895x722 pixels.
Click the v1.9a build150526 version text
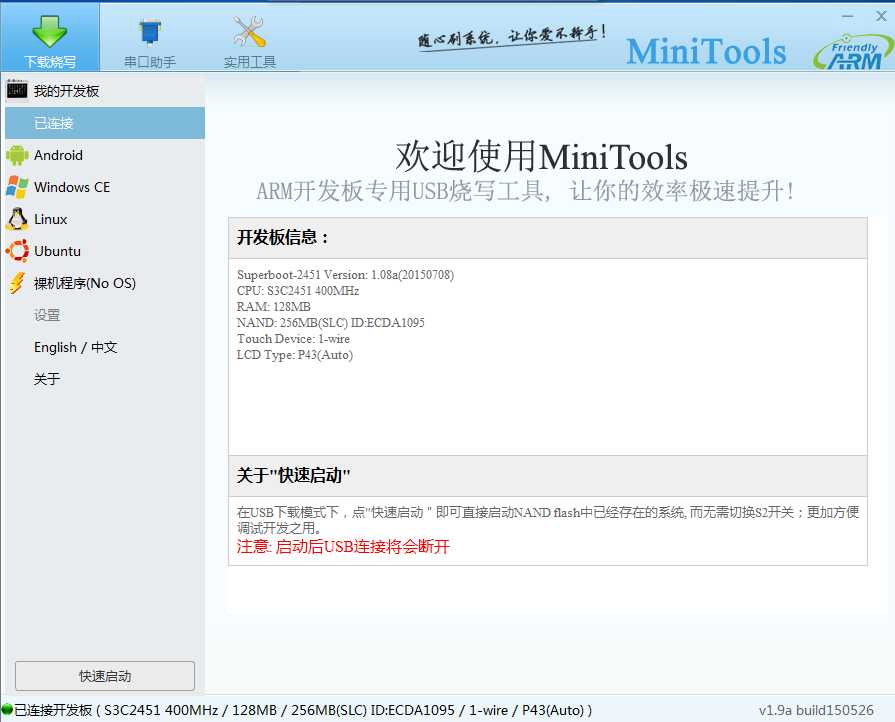(816, 710)
